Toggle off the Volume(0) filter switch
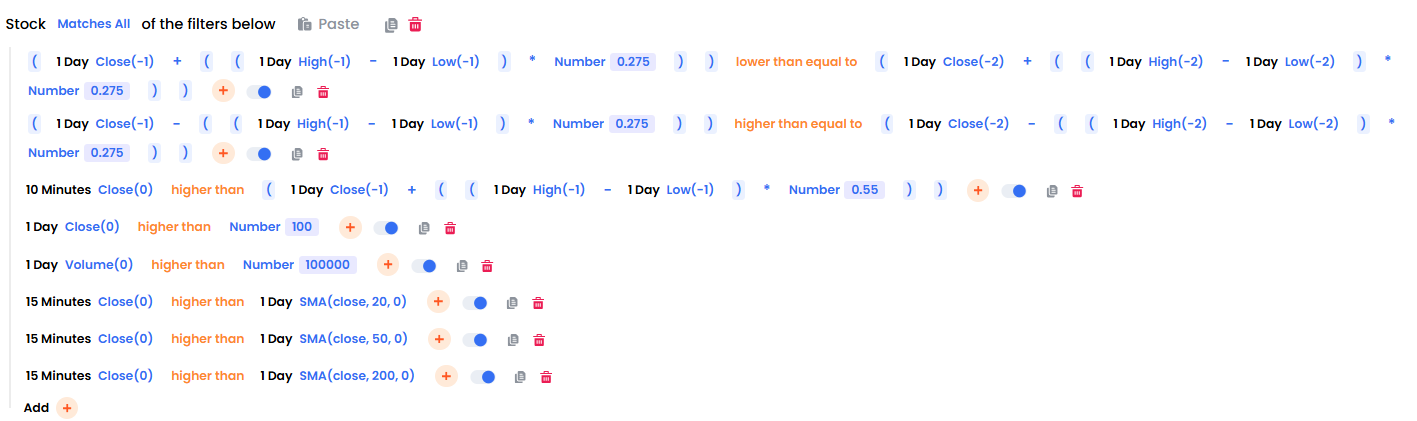 pyautogui.click(x=424, y=266)
